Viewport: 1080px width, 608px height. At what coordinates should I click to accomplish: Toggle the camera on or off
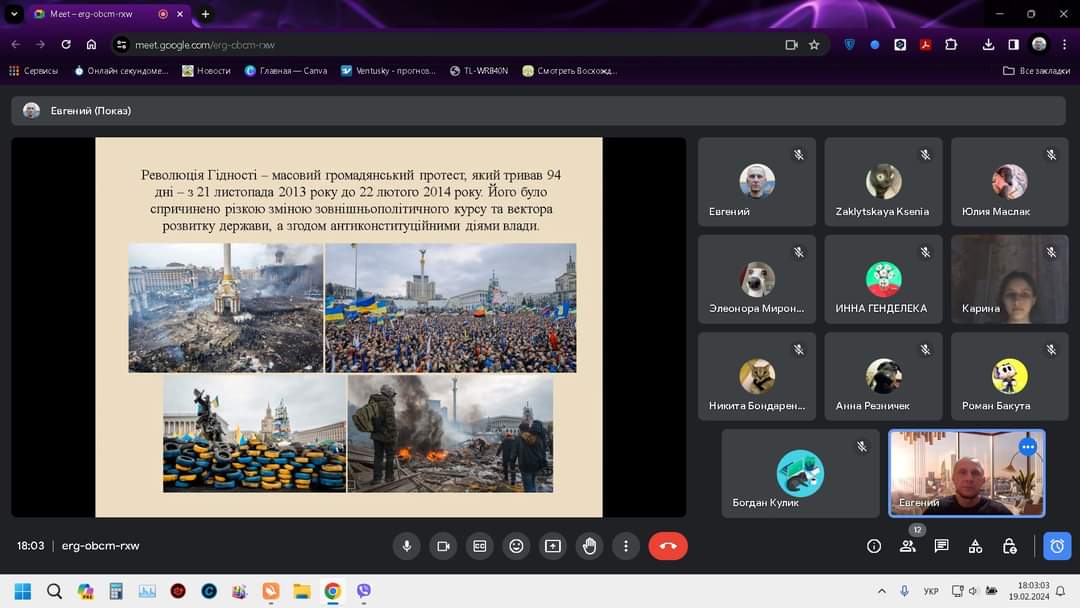click(443, 546)
